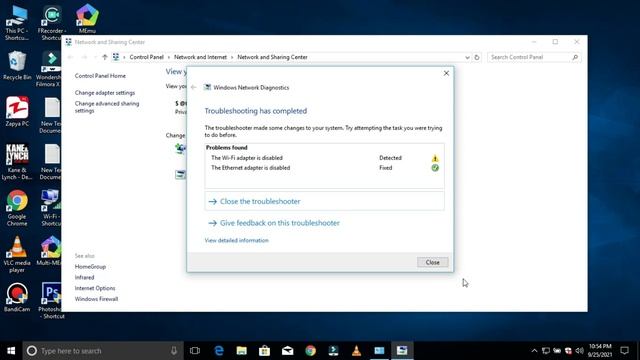This screenshot has height=360, width=640.
Task: Open Internet Options link
Action: 95,288
